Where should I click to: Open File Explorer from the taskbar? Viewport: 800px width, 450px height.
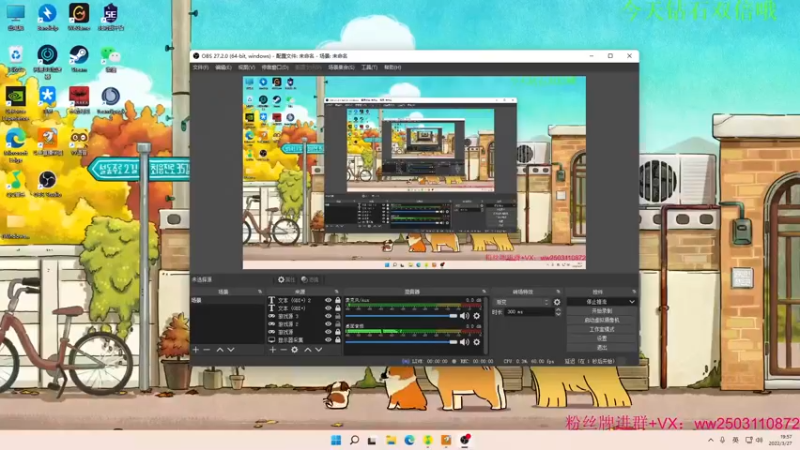click(x=391, y=440)
